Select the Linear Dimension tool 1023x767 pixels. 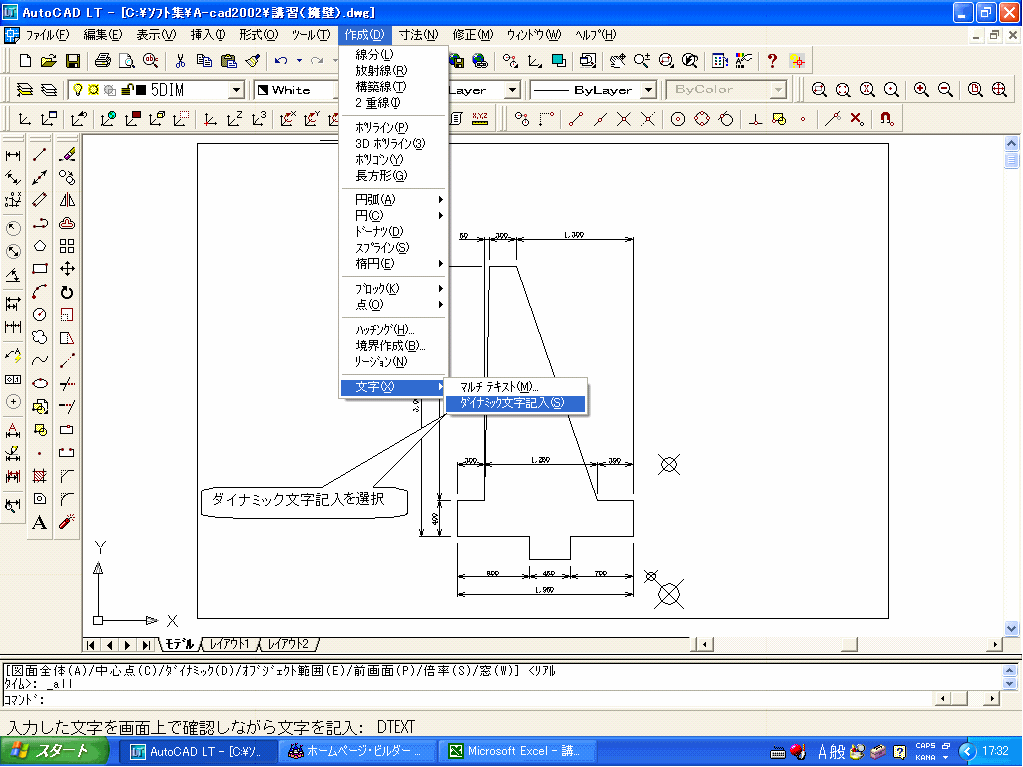[x=13, y=155]
